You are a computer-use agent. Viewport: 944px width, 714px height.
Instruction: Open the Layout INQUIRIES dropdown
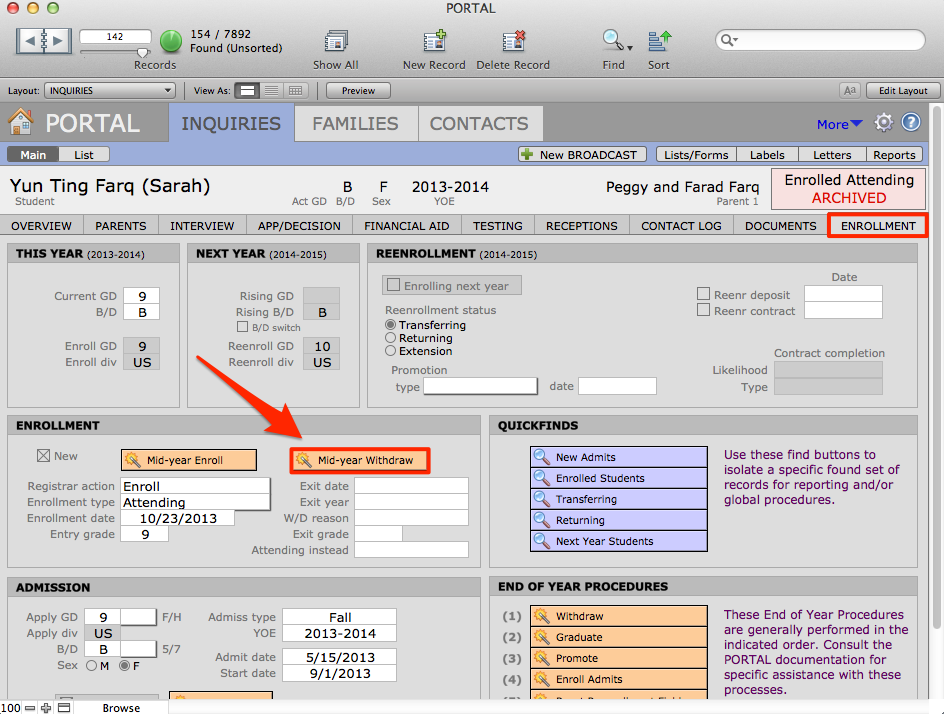109,91
